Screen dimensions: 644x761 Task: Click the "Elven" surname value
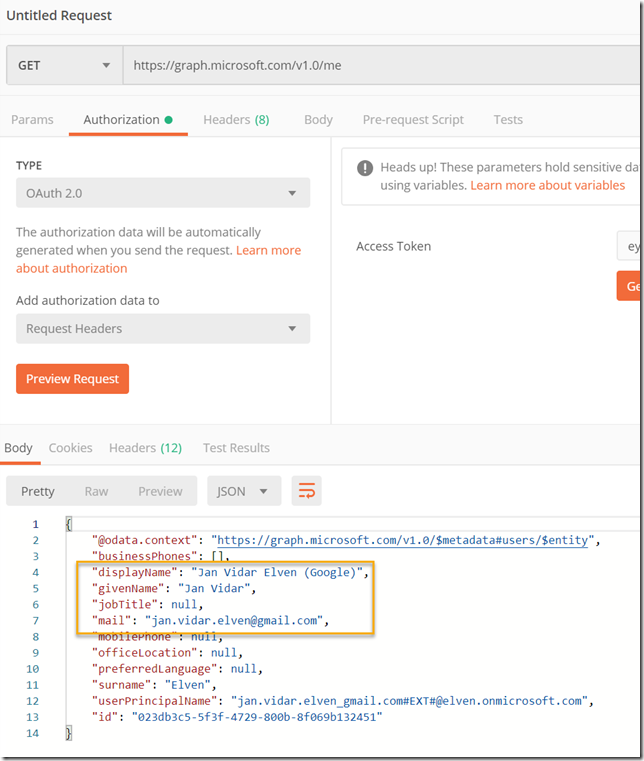187,685
